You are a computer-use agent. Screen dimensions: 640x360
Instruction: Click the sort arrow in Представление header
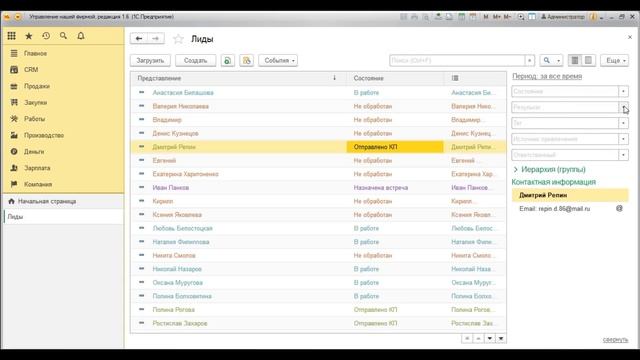coord(334,78)
